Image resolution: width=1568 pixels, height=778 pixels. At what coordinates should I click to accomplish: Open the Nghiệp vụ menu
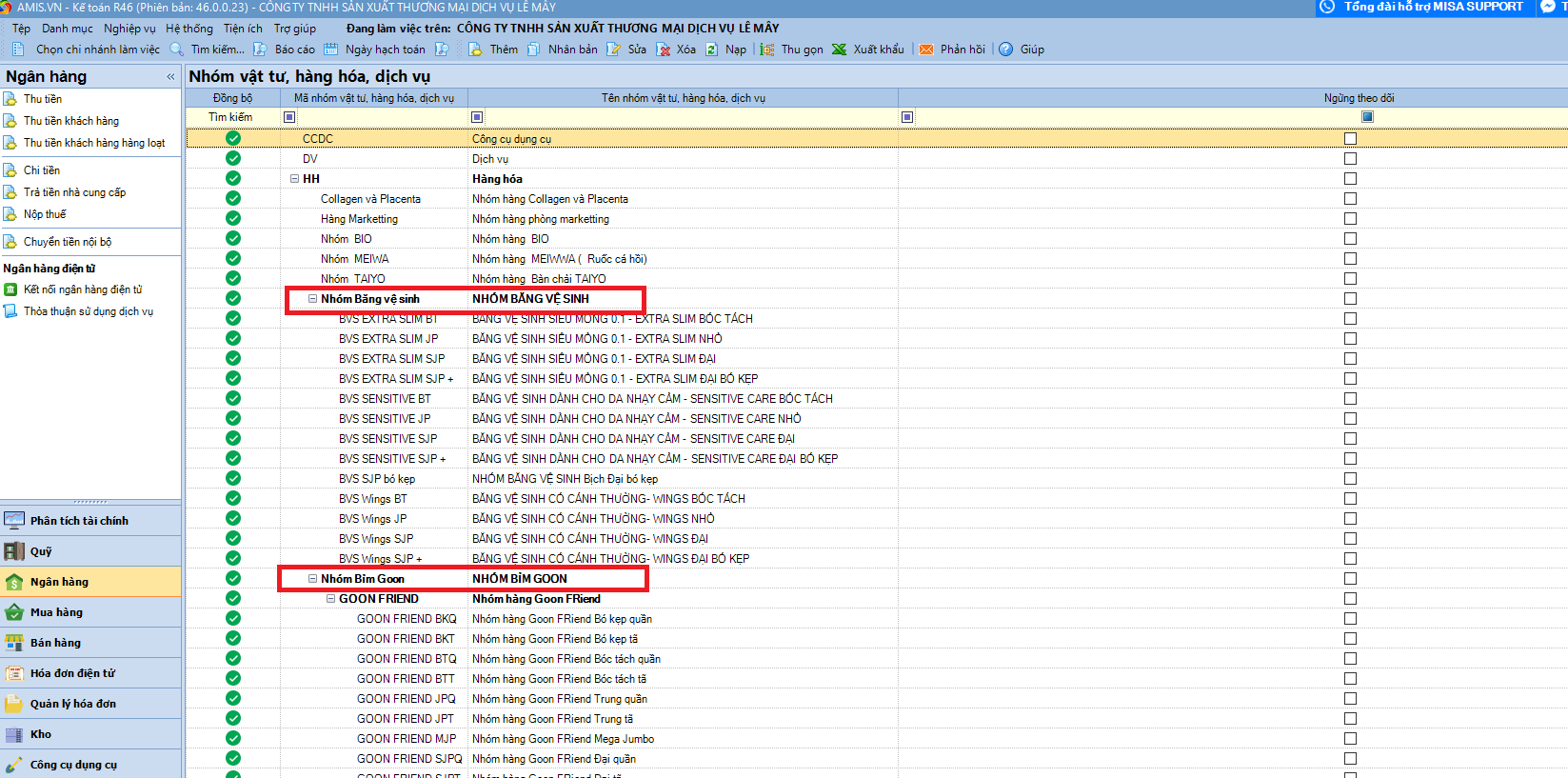pyautogui.click(x=129, y=29)
